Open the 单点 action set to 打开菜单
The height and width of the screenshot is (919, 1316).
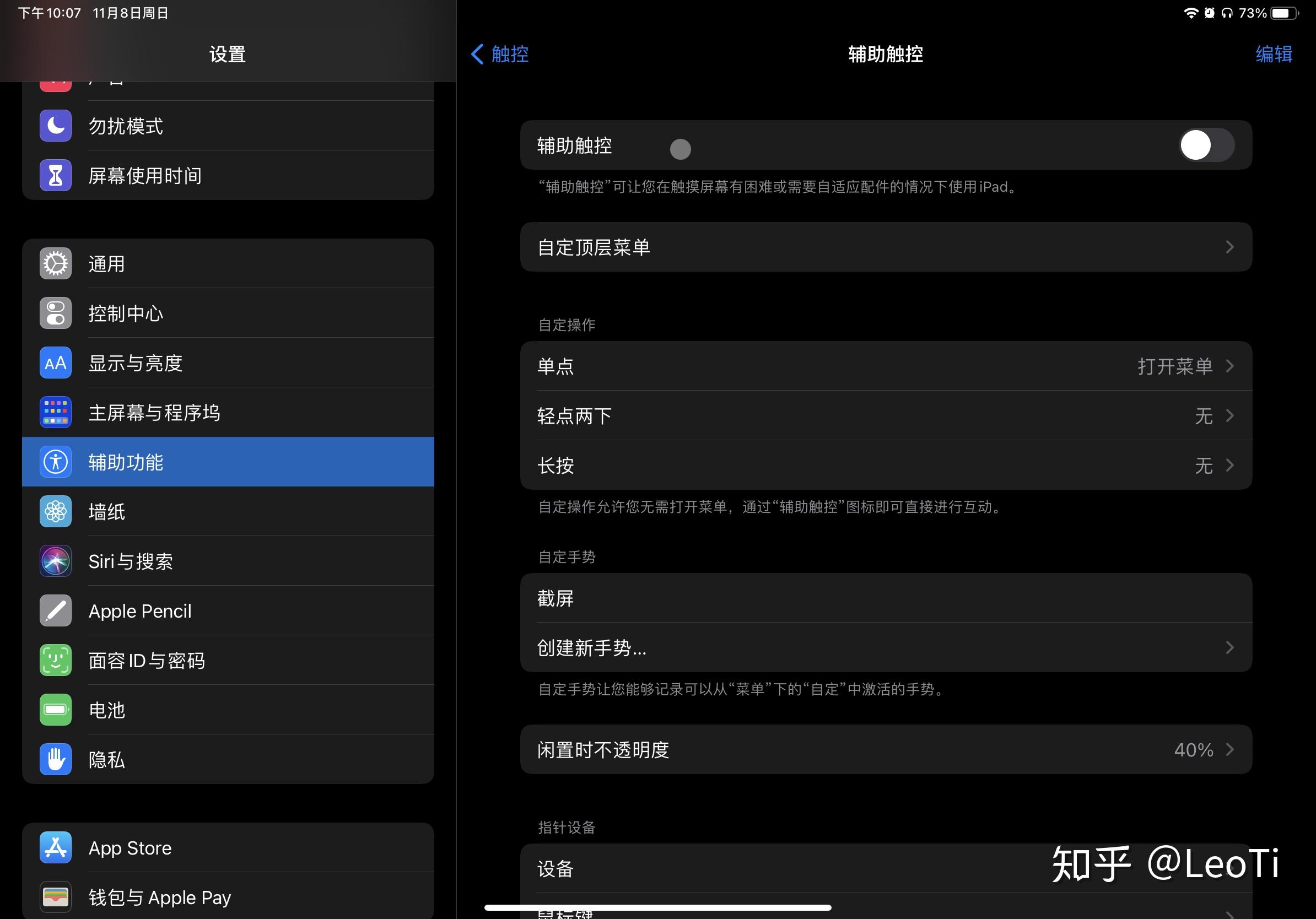(886, 366)
